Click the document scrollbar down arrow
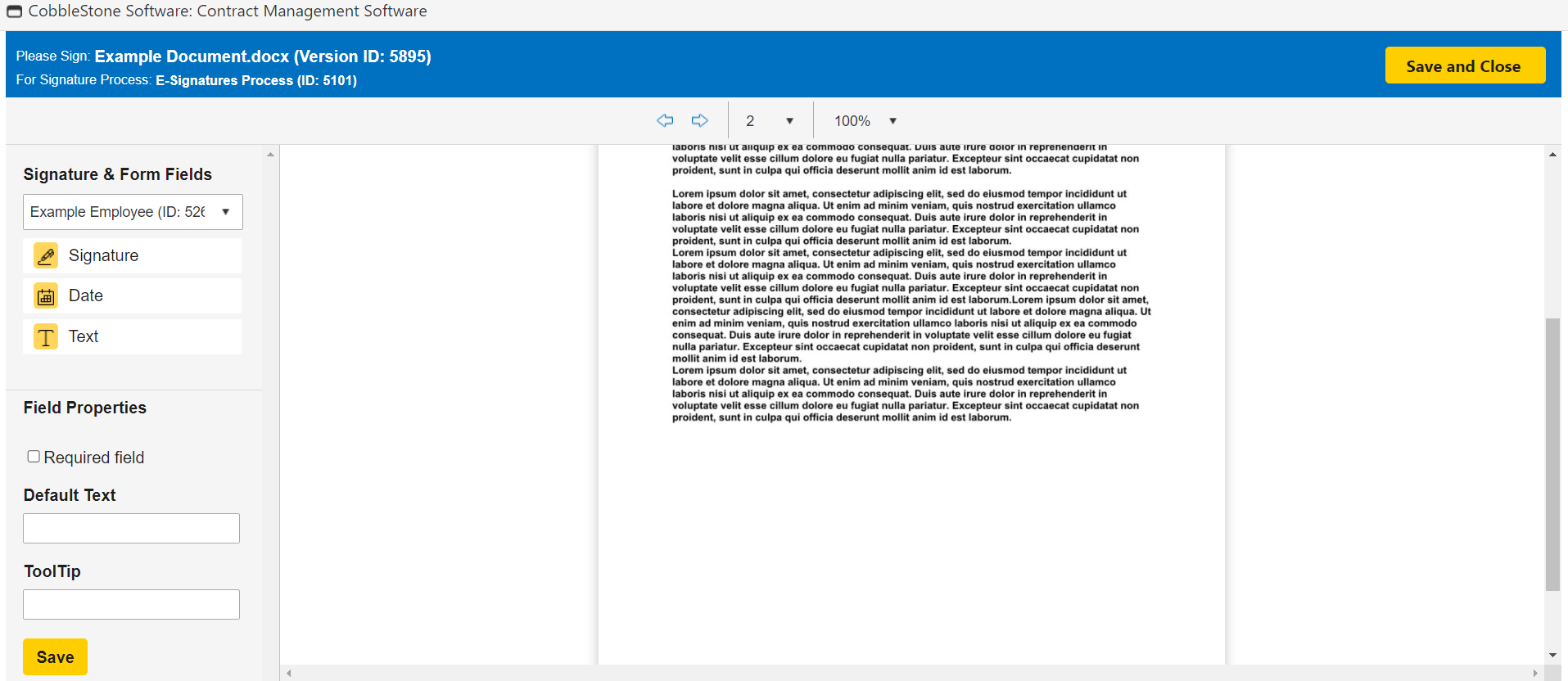 1552,656
